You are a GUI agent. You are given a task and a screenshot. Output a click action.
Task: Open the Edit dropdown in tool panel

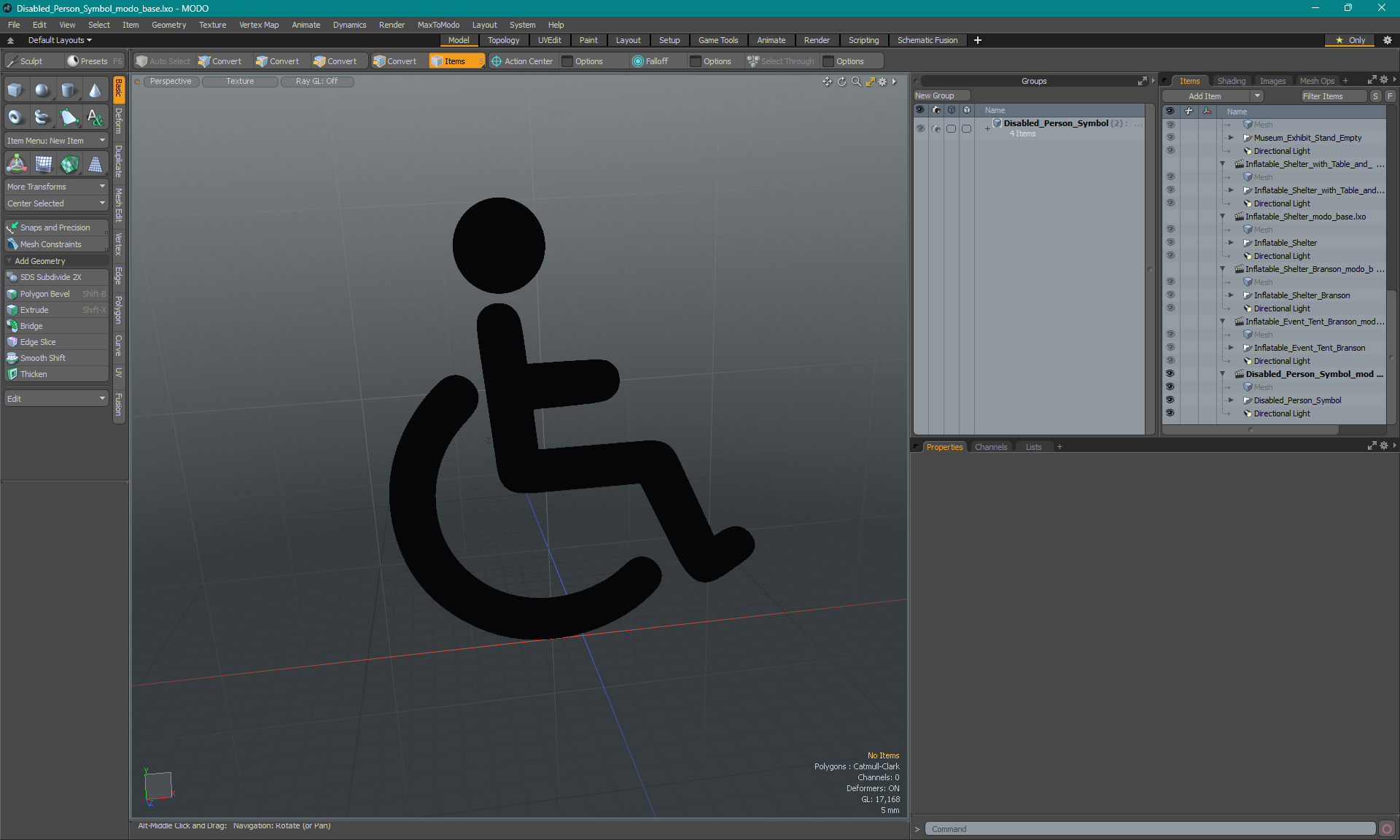coord(56,399)
